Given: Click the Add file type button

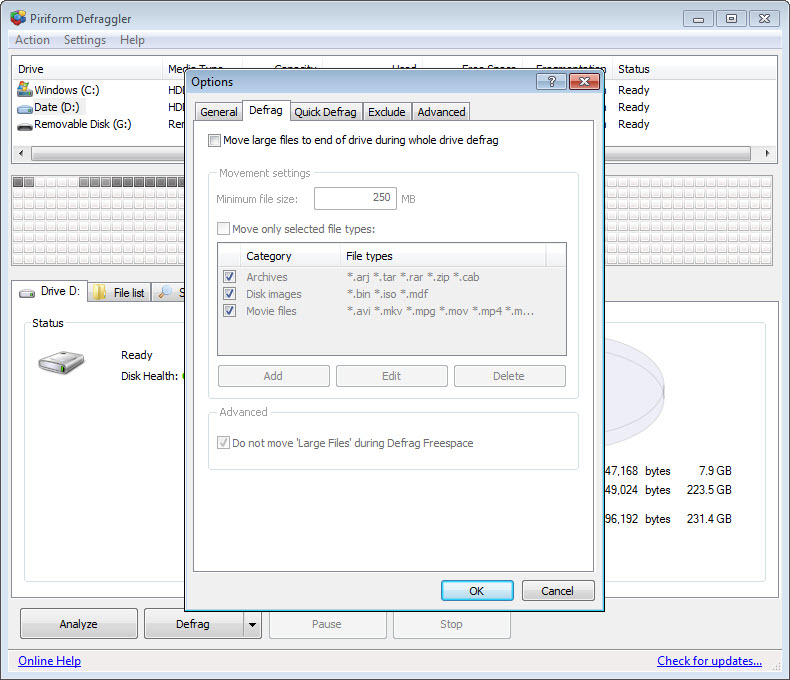Looking at the screenshot, I should [x=274, y=376].
